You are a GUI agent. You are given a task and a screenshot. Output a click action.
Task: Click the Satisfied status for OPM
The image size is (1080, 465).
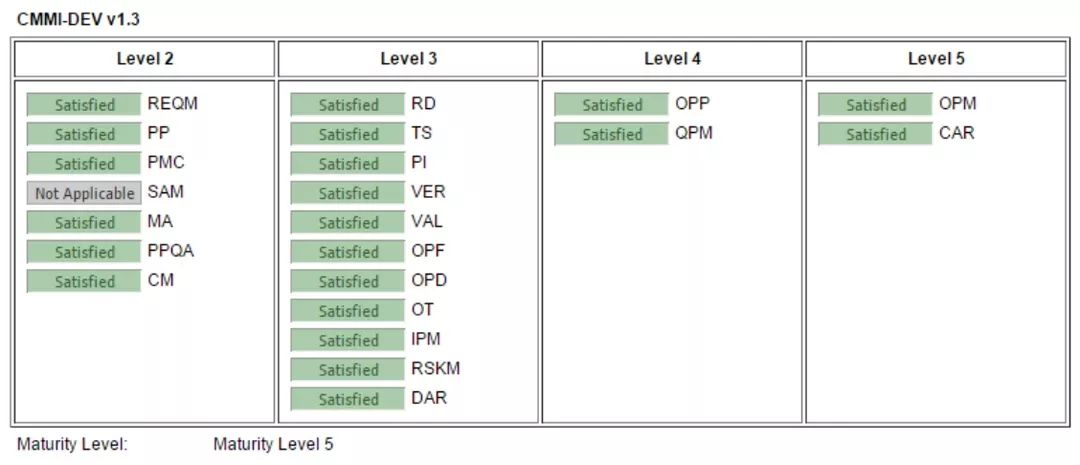[876, 105]
